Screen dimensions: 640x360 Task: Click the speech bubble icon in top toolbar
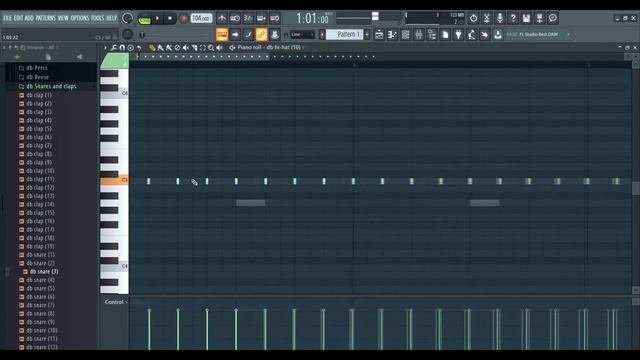coord(553,18)
